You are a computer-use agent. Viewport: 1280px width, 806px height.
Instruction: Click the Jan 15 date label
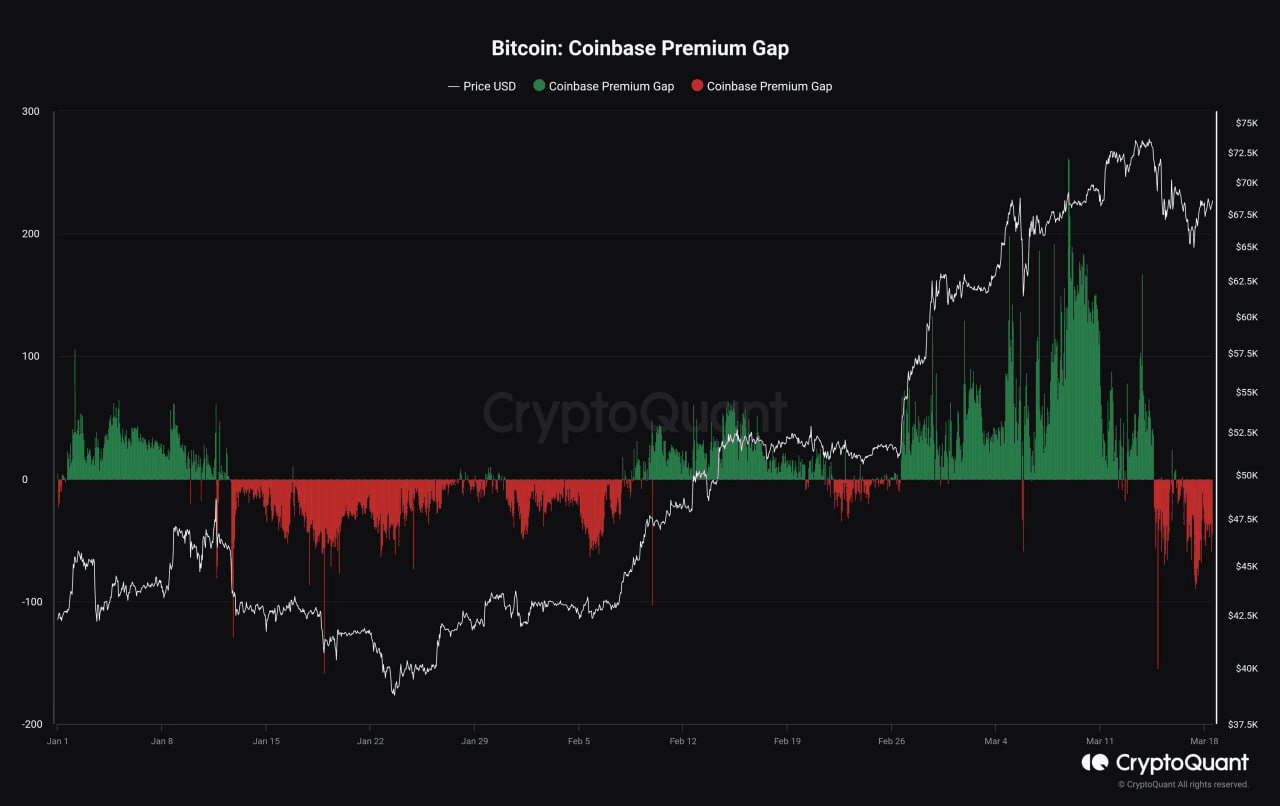click(x=266, y=742)
